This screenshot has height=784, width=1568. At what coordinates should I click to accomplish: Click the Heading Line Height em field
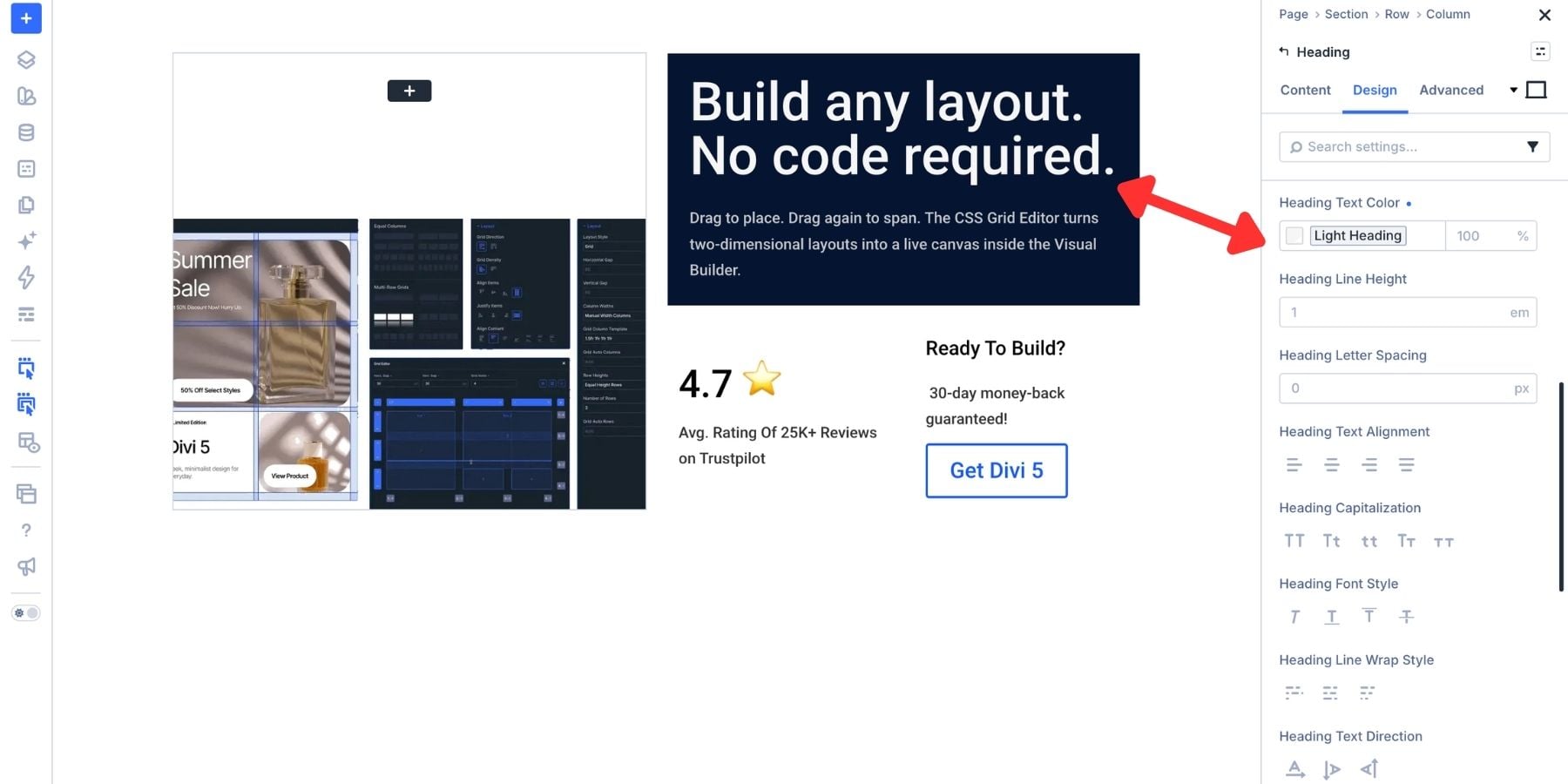click(1408, 312)
